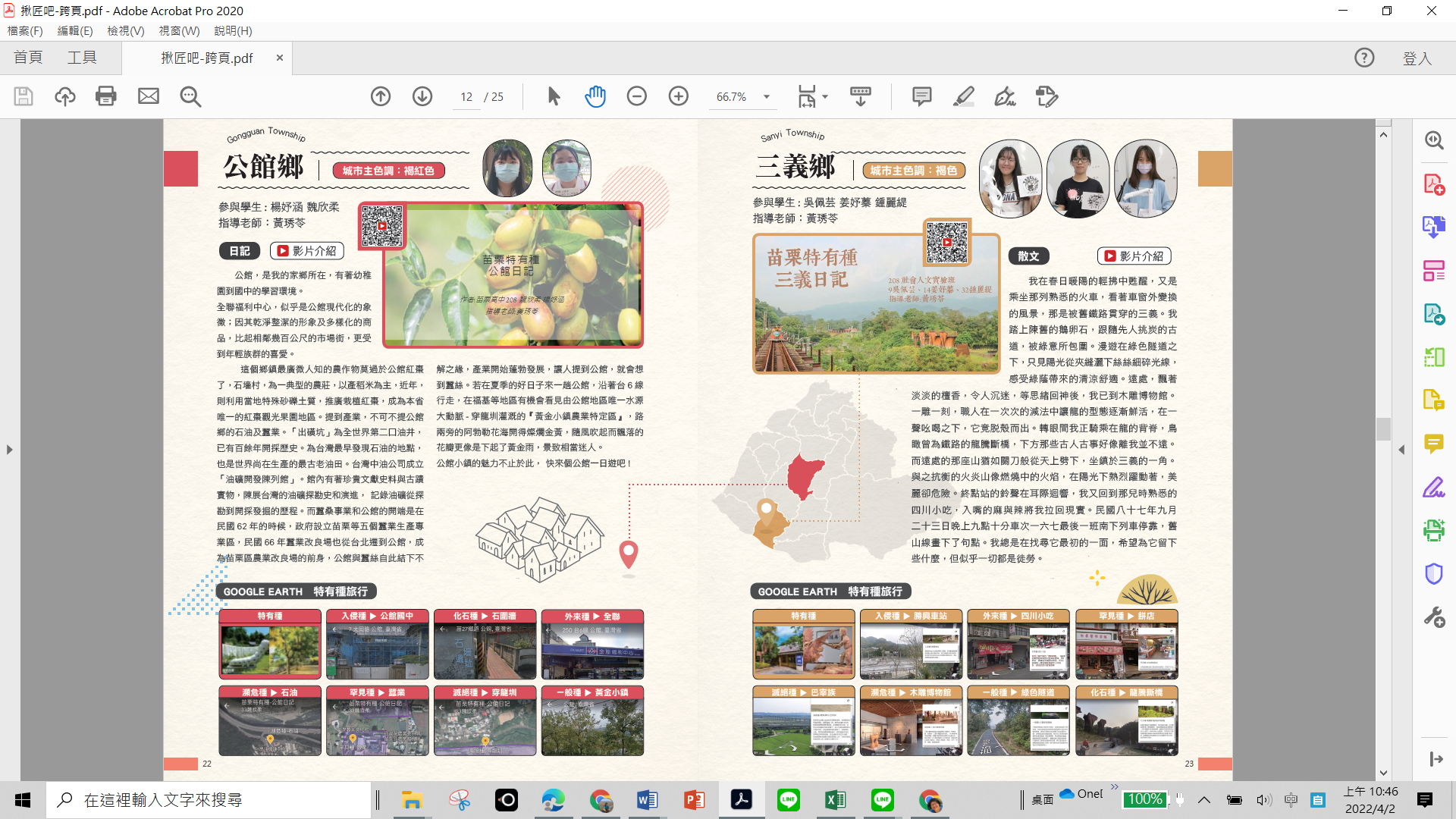Select the Highlight text pen tool

coord(964,96)
